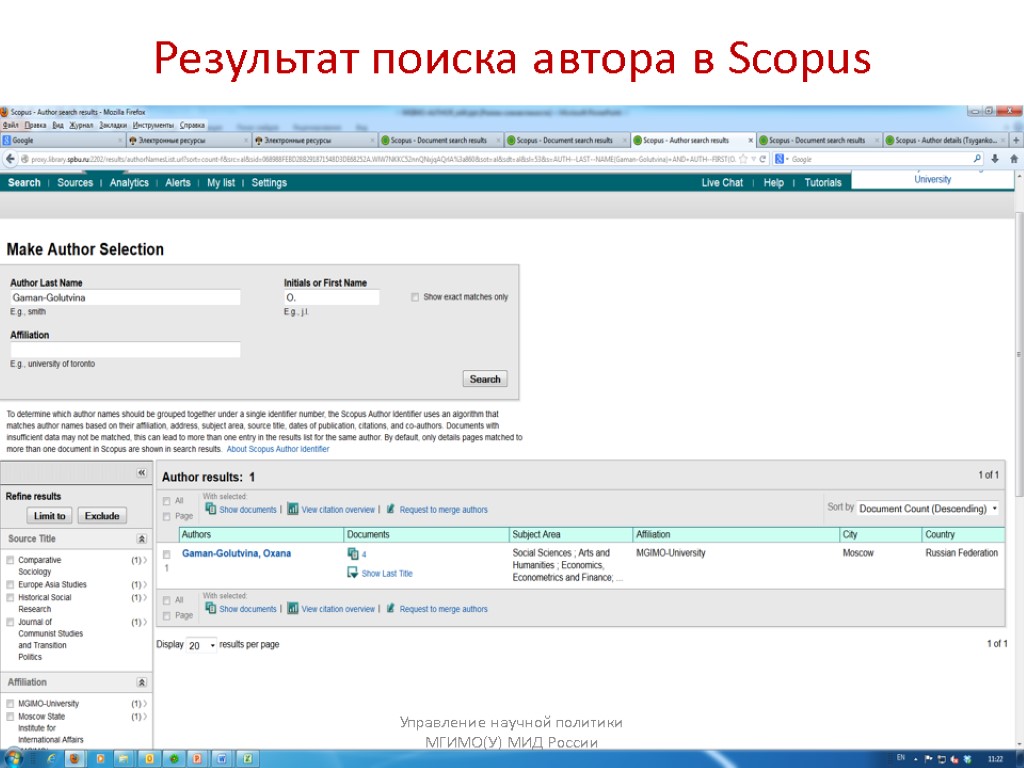Click top Request to merge authors icon
Viewport: 1024px width, 768px height.
391,509
